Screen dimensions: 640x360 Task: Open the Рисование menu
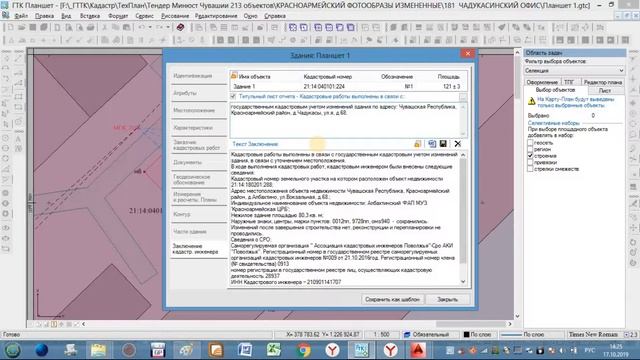click(175, 16)
